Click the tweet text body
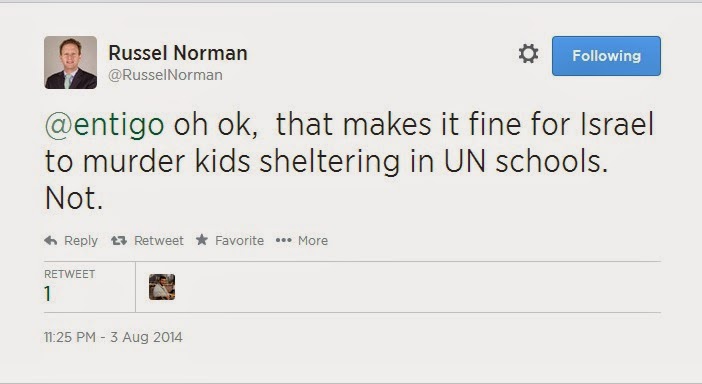 tap(349, 161)
